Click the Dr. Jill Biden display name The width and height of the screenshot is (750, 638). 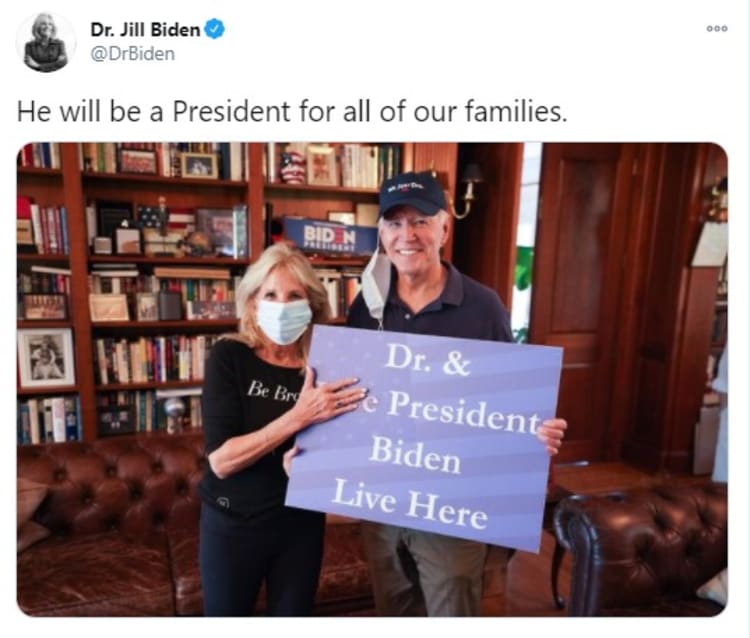point(145,30)
